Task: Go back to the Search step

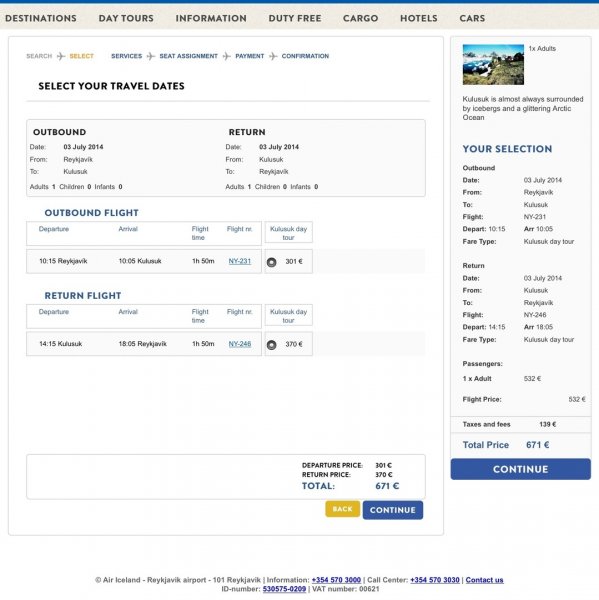Action: point(39,56)
